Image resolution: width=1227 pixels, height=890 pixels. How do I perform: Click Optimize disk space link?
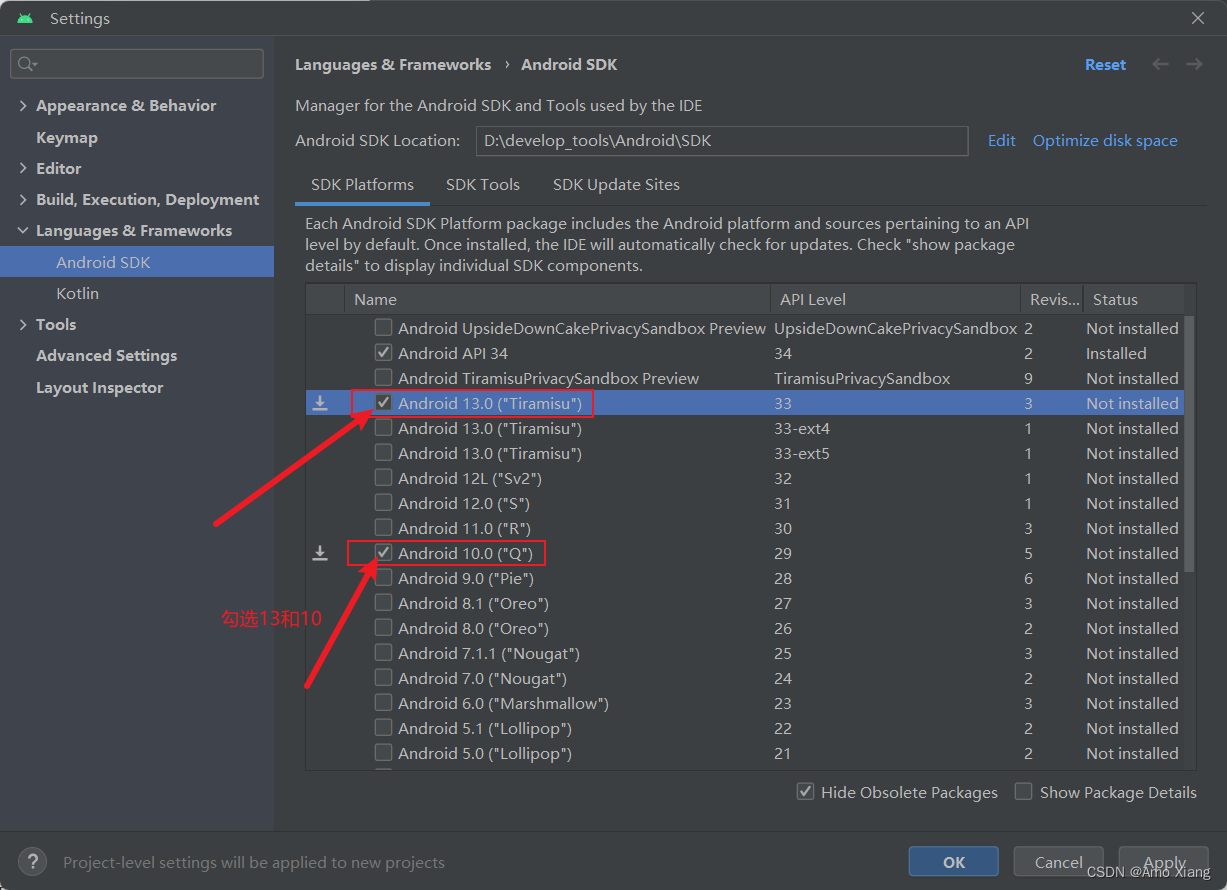tap(1105, 141)
